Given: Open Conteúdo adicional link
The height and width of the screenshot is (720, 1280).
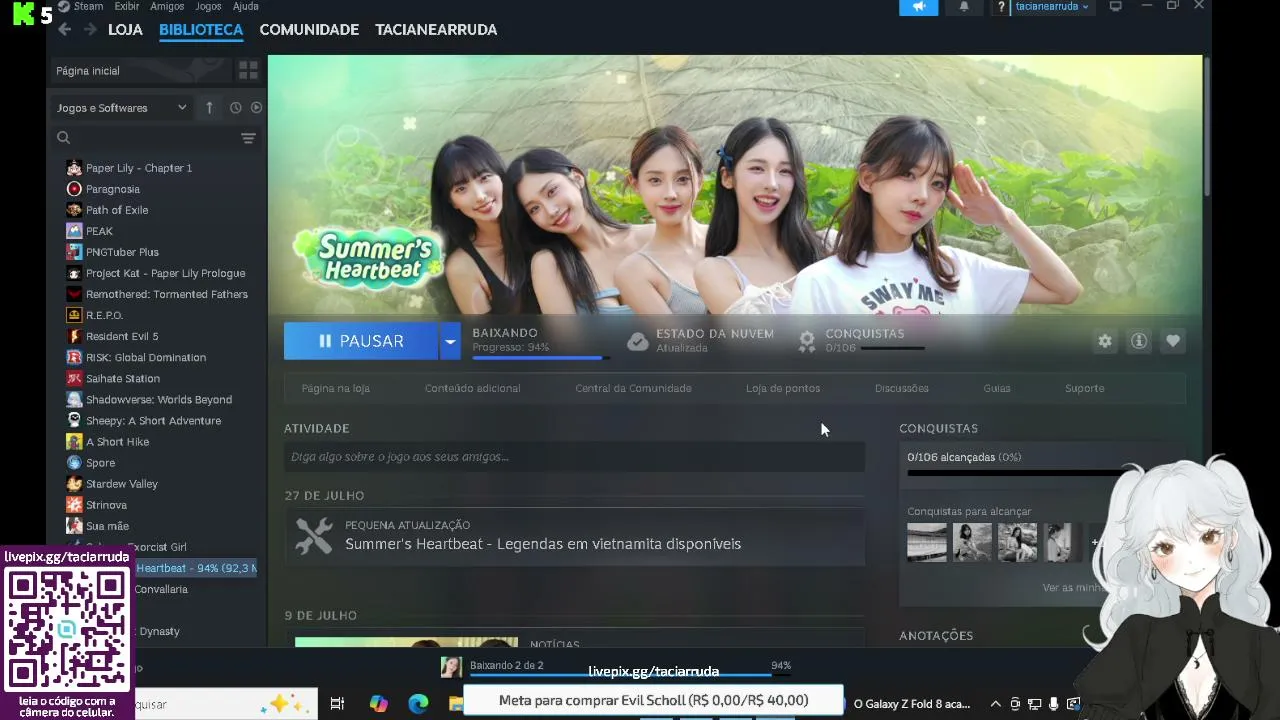Looking at the screenshot, I should click(472, 388).
